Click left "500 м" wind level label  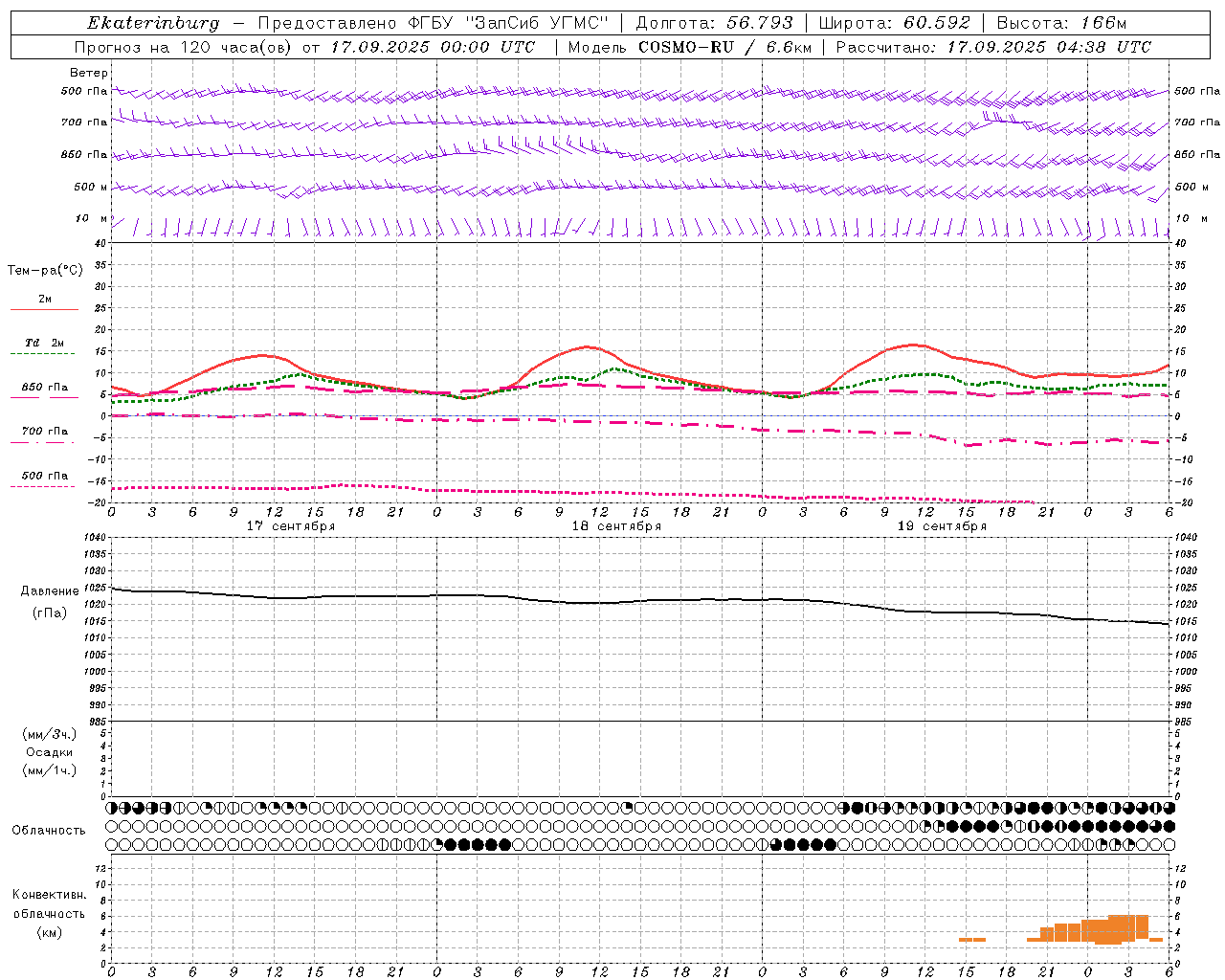coord(91,187)
